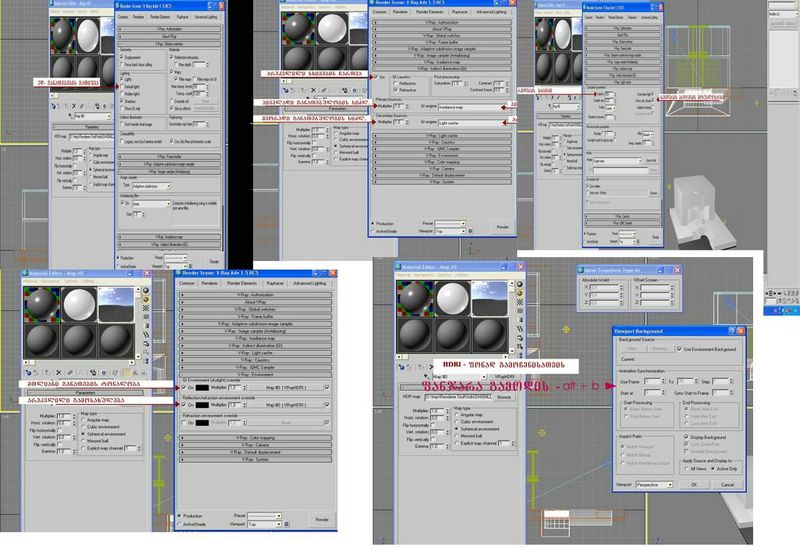Image resolution: width=800 pixels, height=547 pixels.
Task: Toggle Backlight icon in Material Editor beside Viewport Background
Action: pos(520,293)
